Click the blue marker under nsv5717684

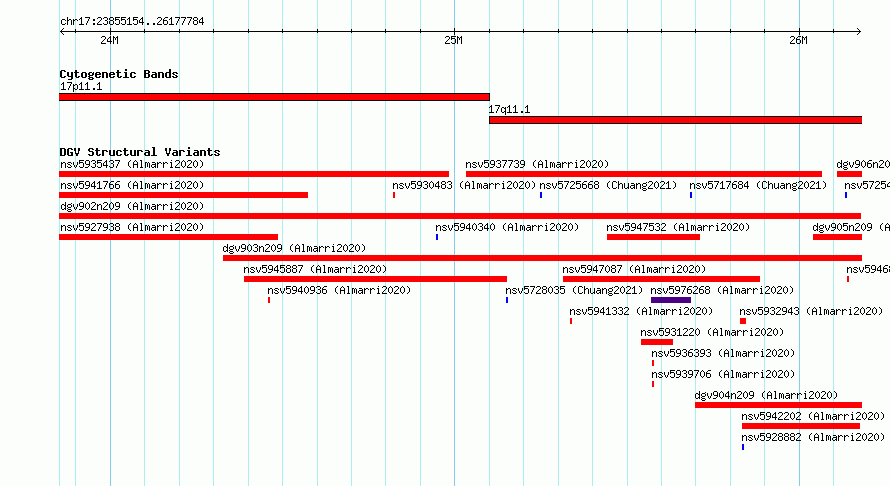(691, 195)
